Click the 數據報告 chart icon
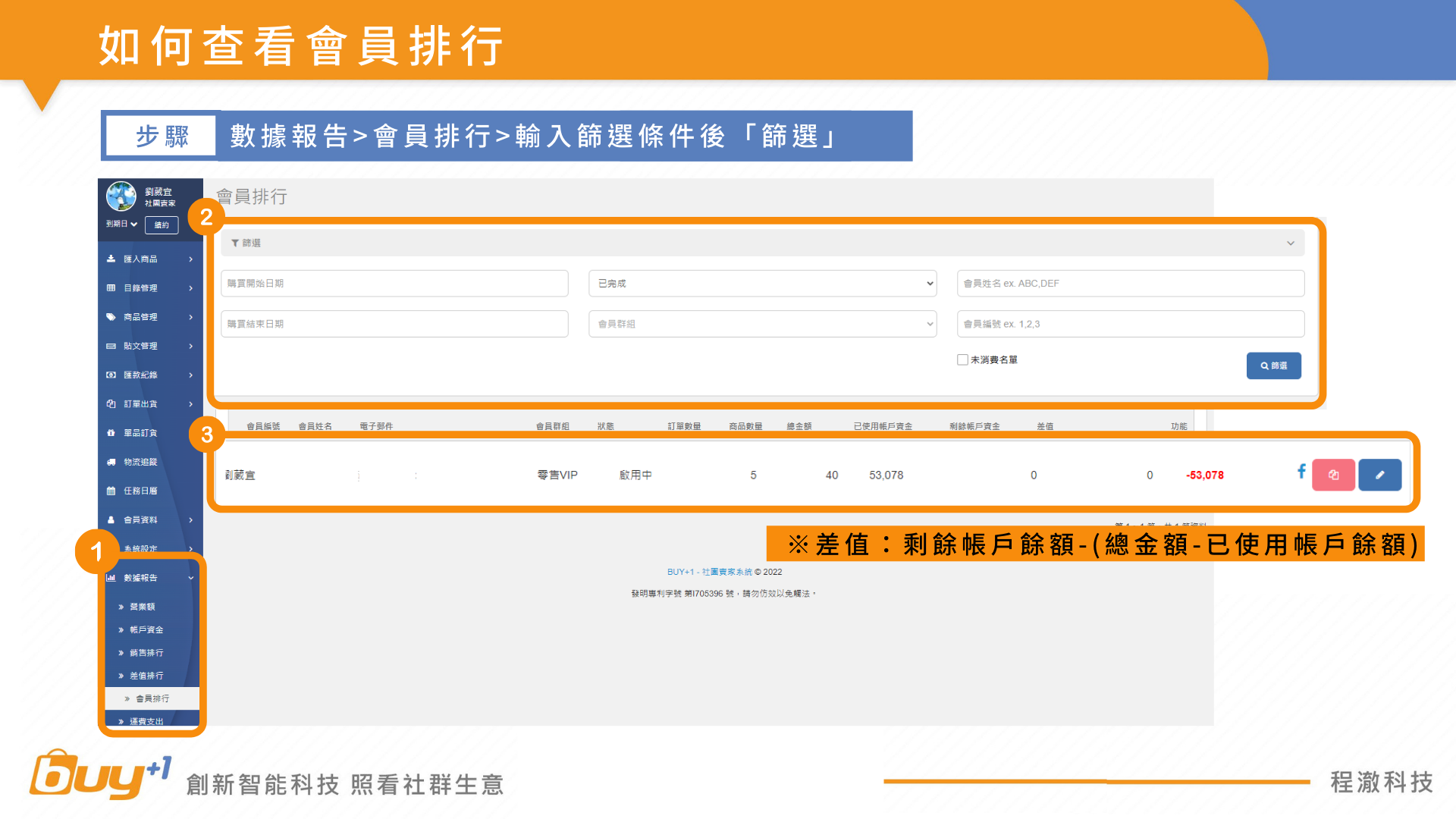The width and height of the screenshot is (1456, 819). pyautogui.click(x=111, y=578)
